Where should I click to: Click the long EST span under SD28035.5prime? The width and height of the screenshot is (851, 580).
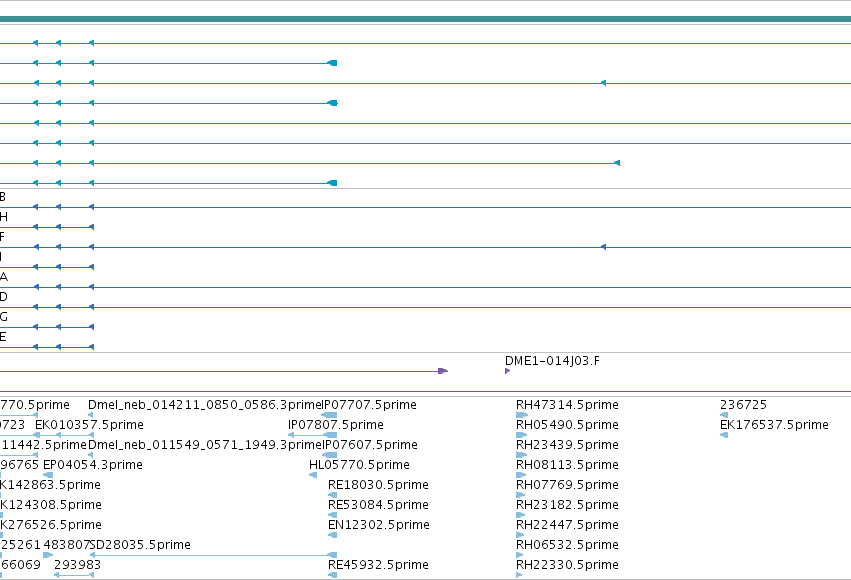pyautogui.click(x=213, y=555)
